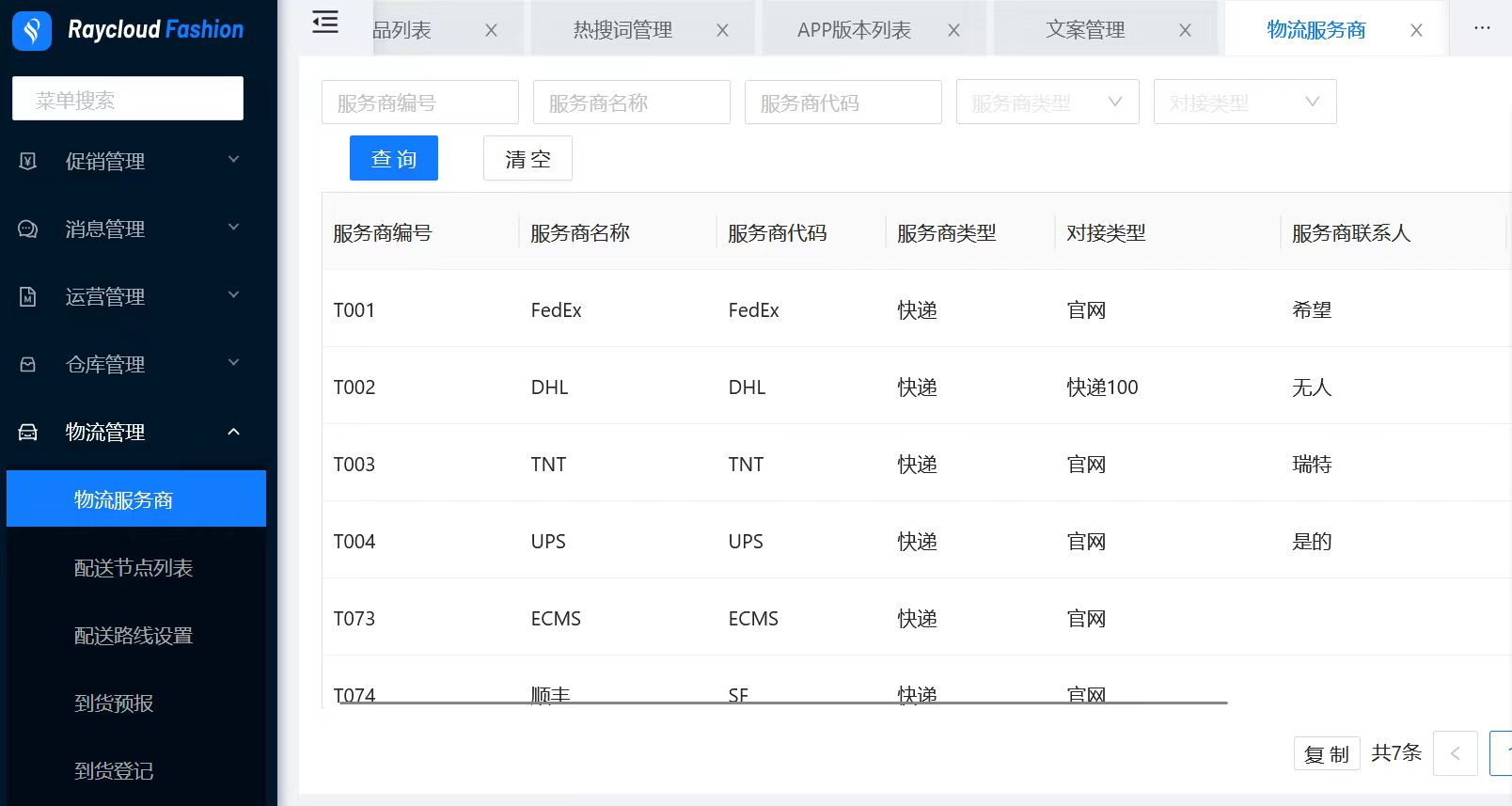Screen dimensions: 1512x806
Task: Expand the 运营管理 menu
Action: point(234,295)
